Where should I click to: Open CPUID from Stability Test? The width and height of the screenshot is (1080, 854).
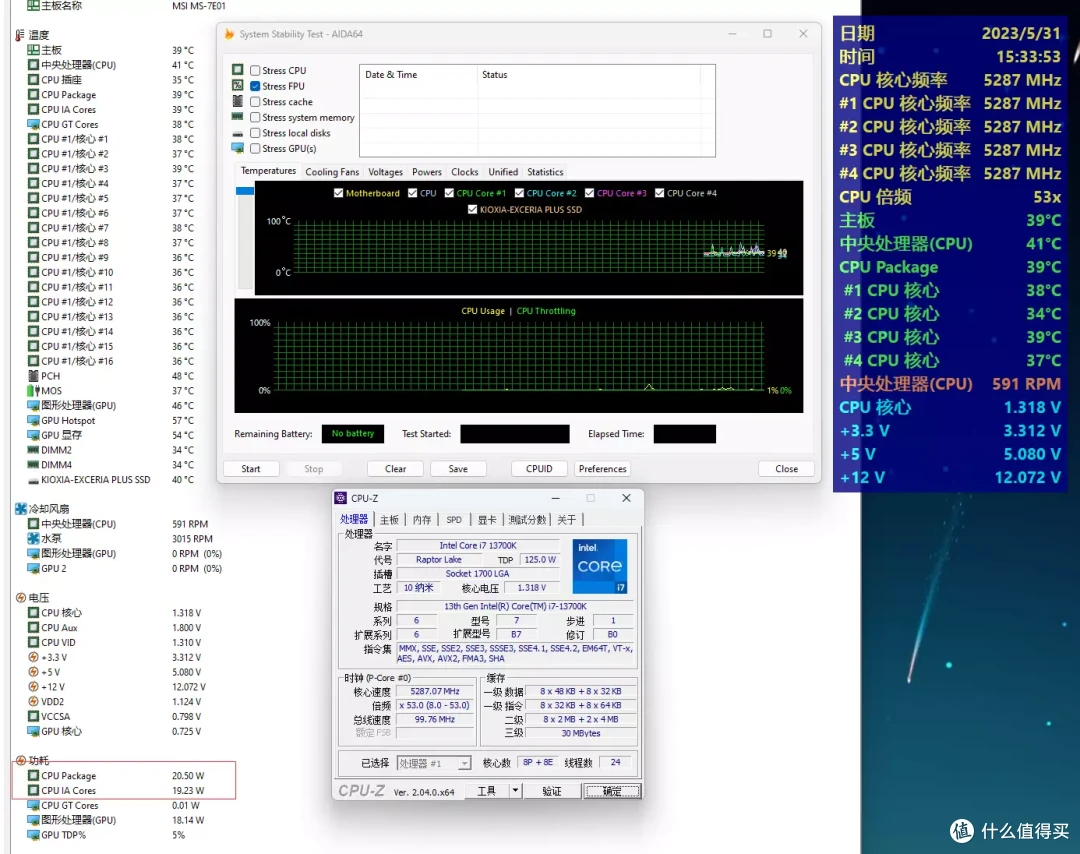pos(539,468)
